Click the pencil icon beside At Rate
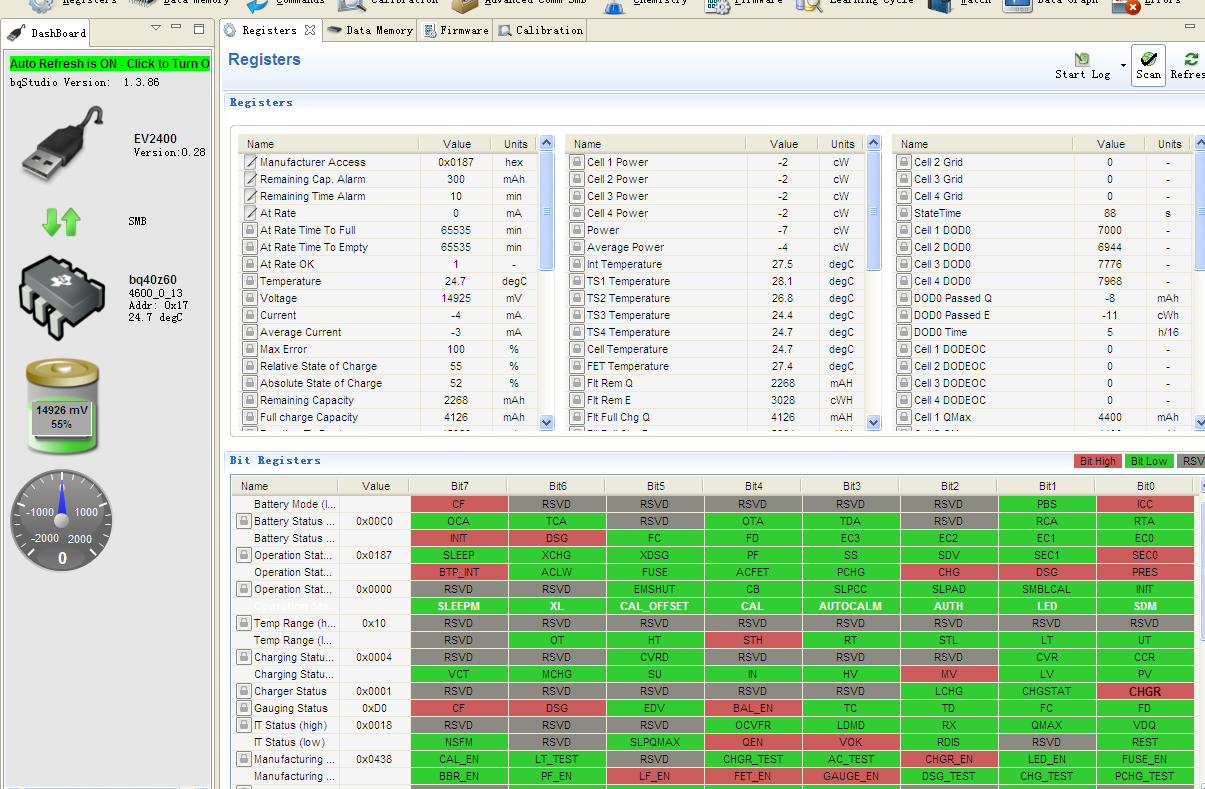 tap(251, 213)
